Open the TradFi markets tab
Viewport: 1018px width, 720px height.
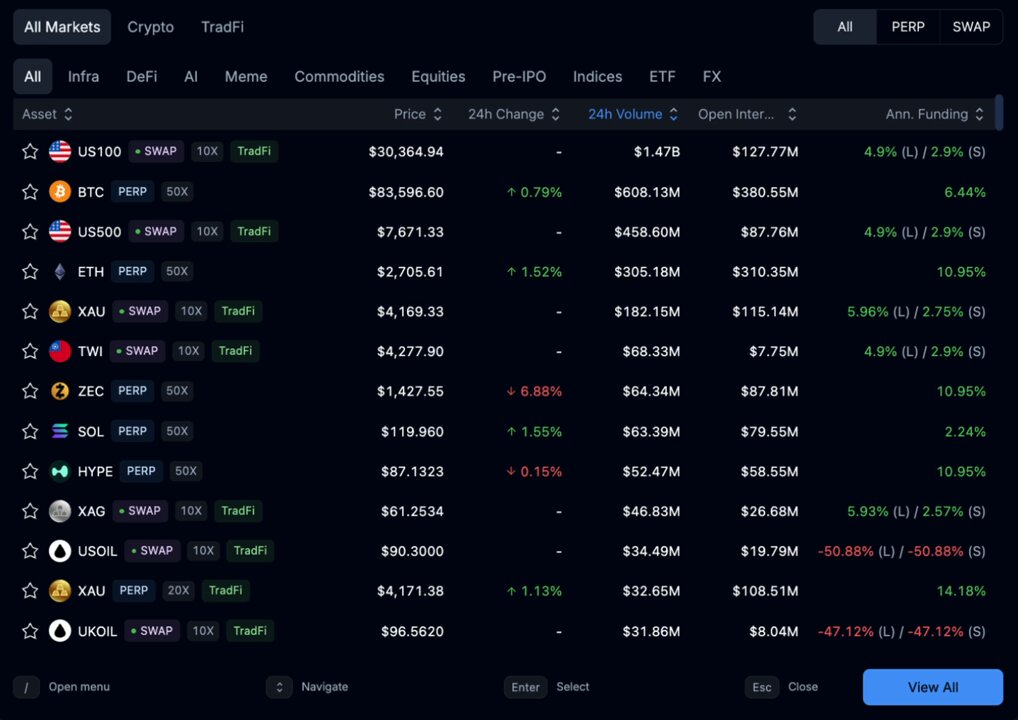[x=222, y=27]
